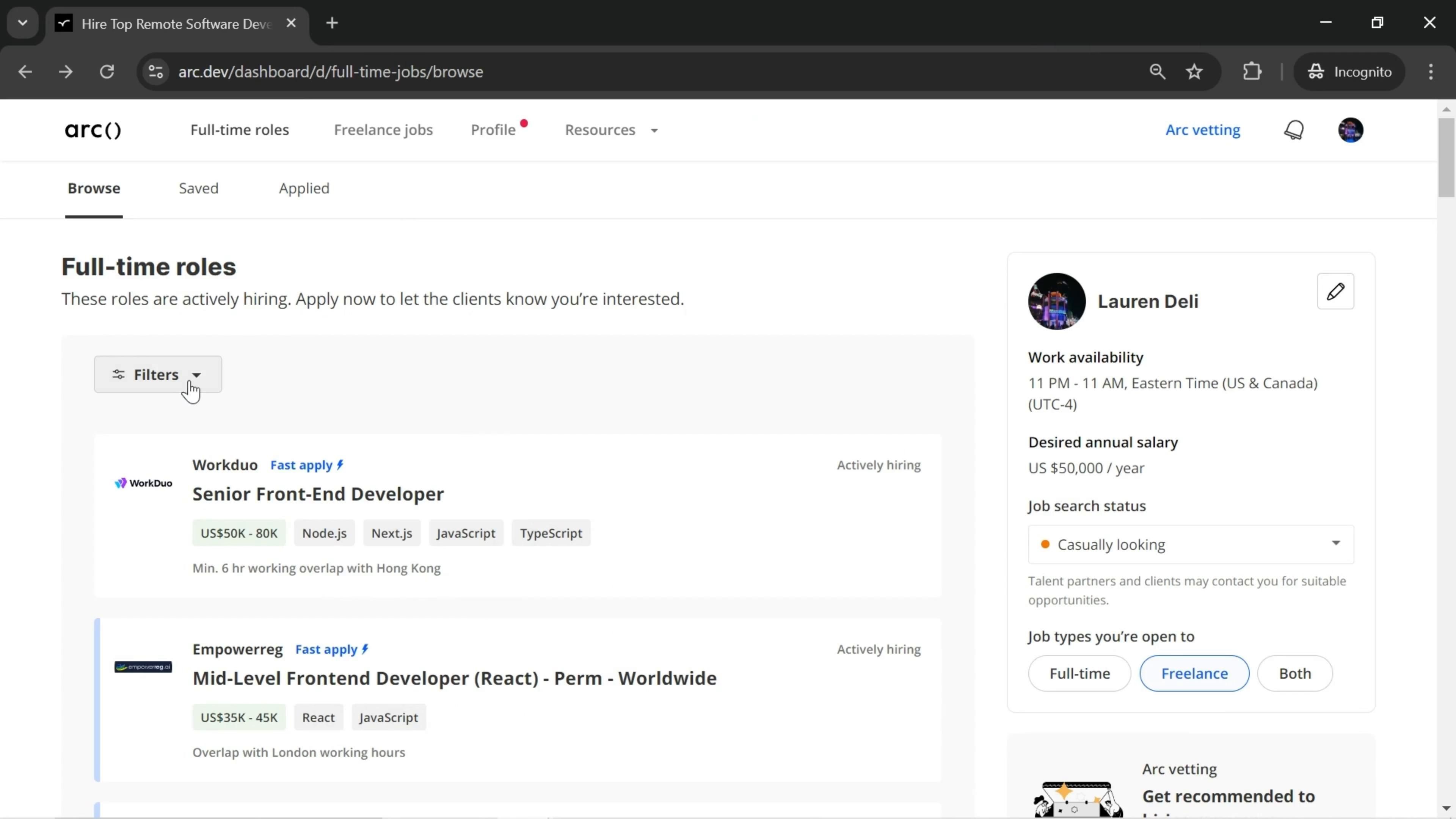Click the page vertical scrollbar
This screenshot has width=1456, height=819.
pos(1446,158)
